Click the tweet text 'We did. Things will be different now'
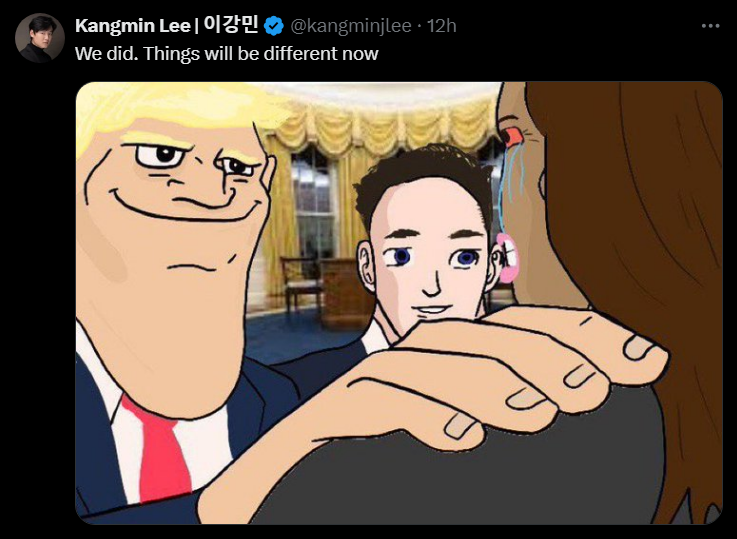737x539 pixels. 227,54
